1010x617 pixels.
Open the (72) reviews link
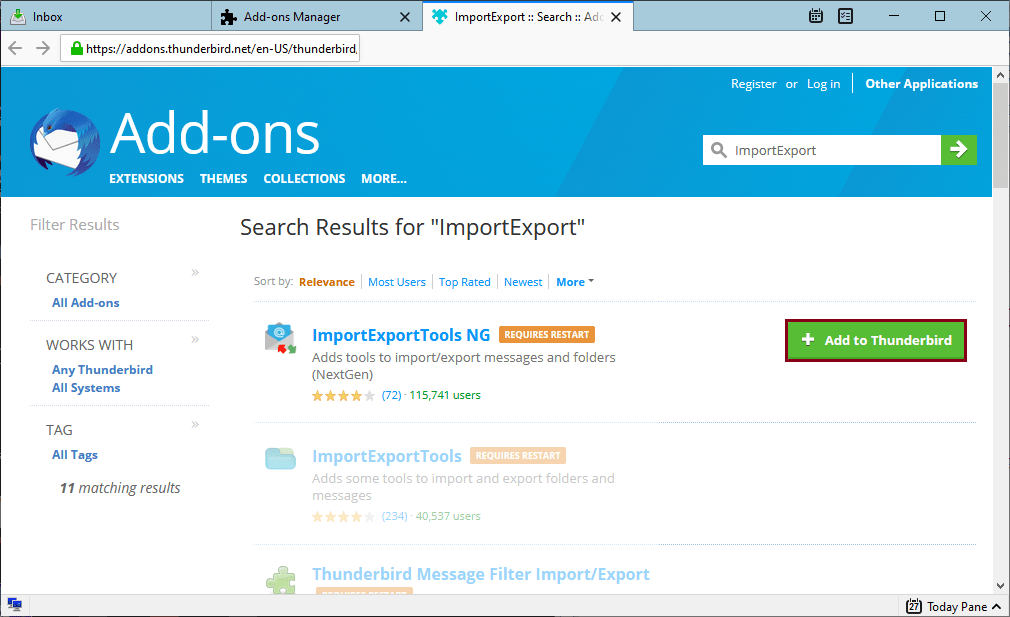click(392, 395)
